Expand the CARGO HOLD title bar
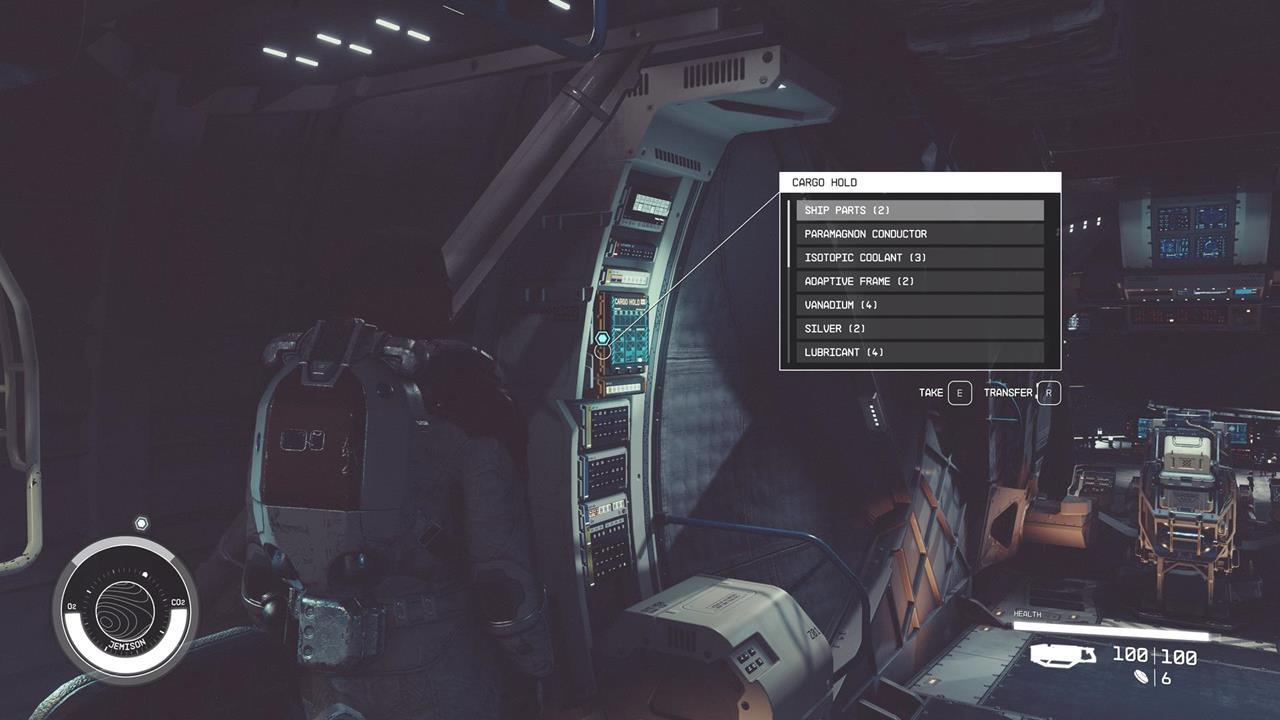 click(x=919, y=181)
